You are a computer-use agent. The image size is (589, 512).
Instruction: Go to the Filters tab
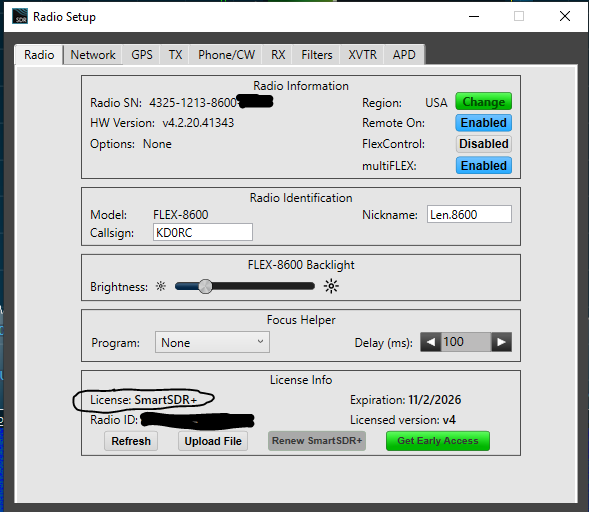point(317,55)
